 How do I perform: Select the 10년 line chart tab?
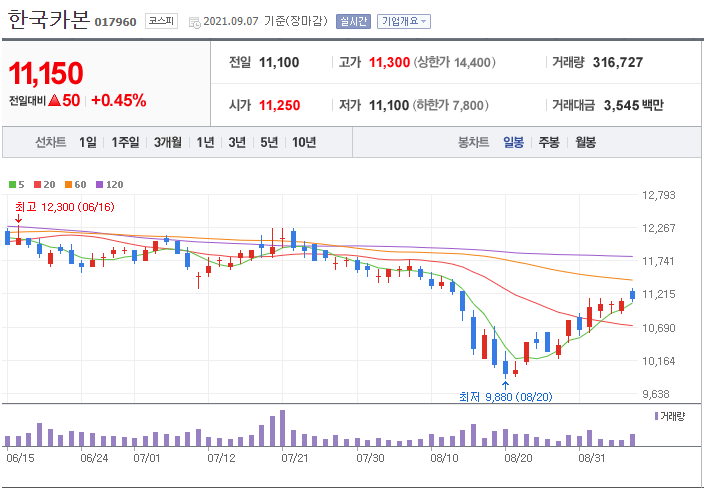(304, 142)
